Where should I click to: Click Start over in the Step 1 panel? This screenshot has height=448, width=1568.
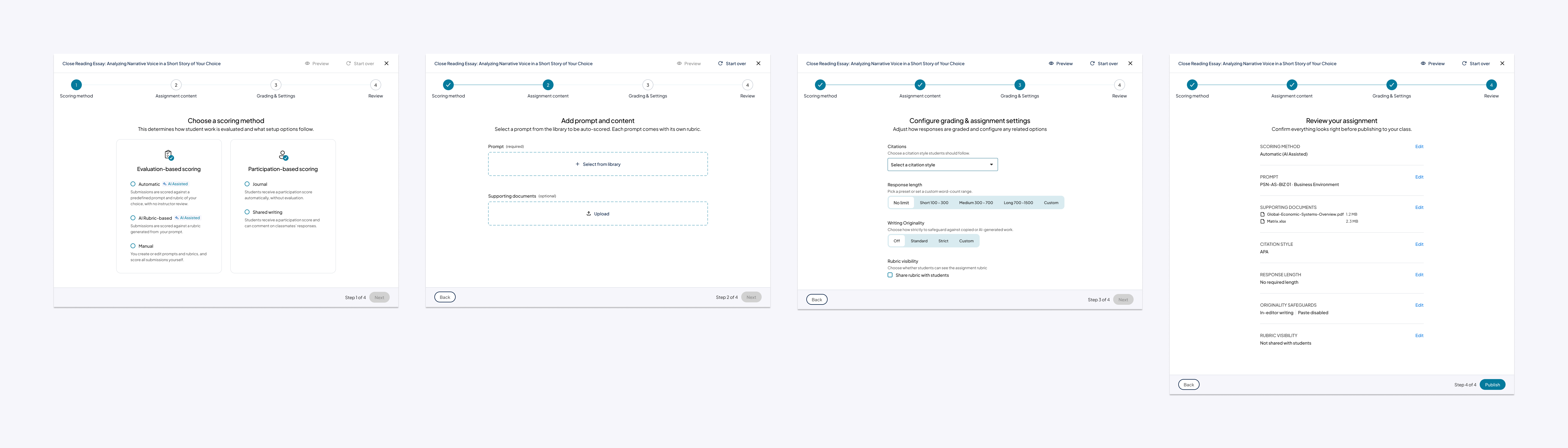point(360,63)
